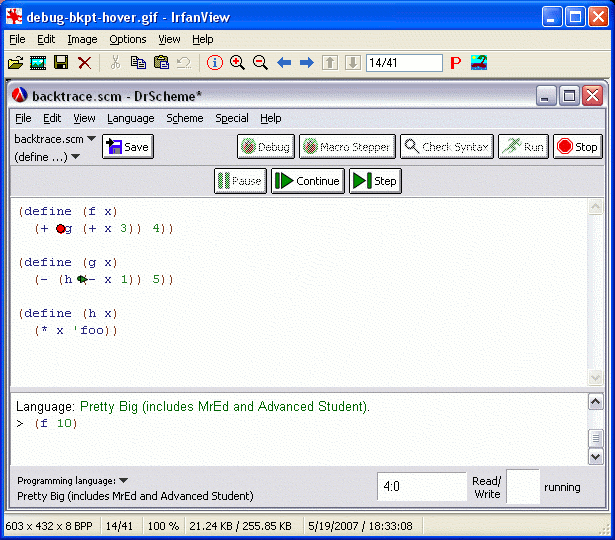The image size is (615, 540).
Task: Open IrfanView View menu
Action: [x=169, y=39]
